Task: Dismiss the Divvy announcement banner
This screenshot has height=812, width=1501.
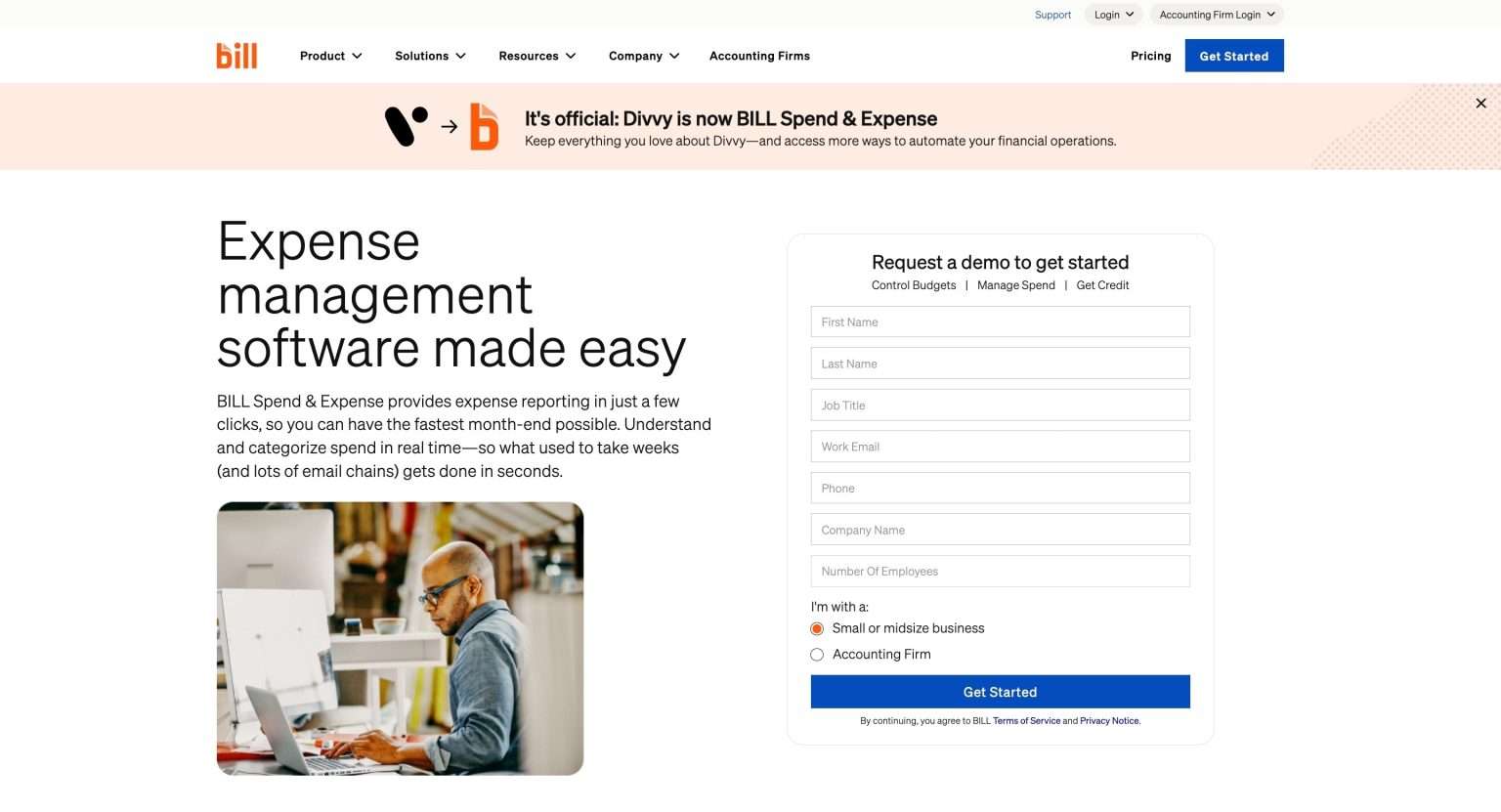Action: pyautogui.click(x=1480, y=103)
